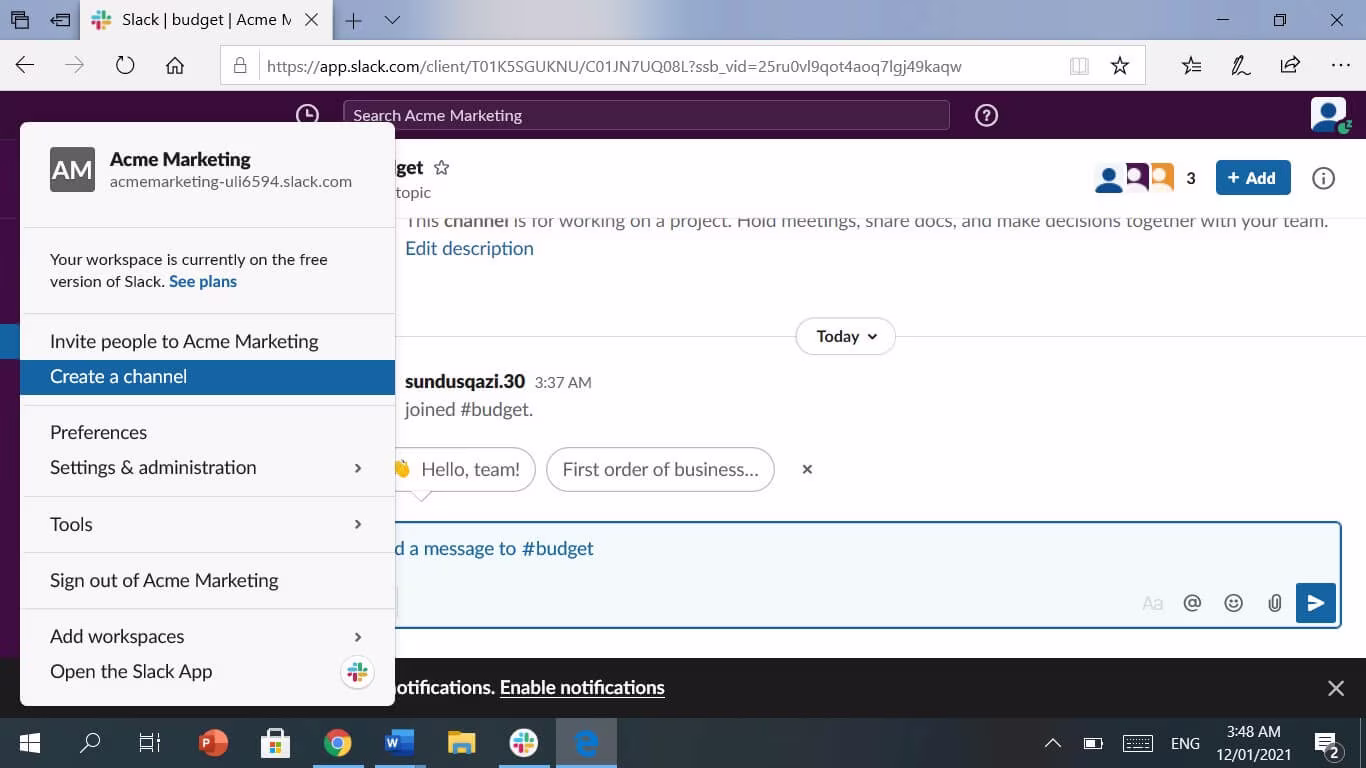Open channel details info icon
The height and width of the screenshot is (768, 1366).
pyautogui.click(x=1323, y=178)
